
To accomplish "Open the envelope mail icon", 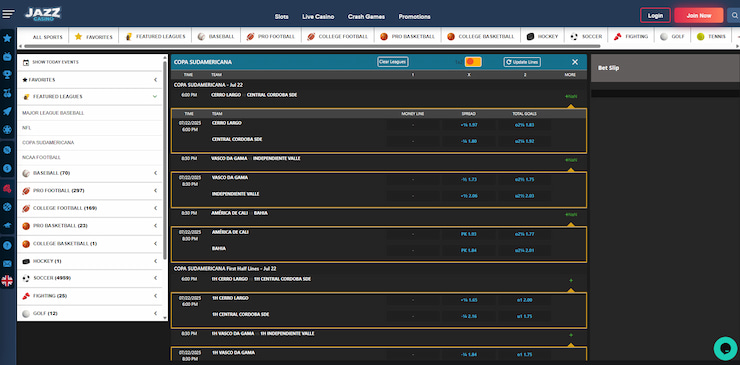I will pyautogui.click(x=7, y=263).
